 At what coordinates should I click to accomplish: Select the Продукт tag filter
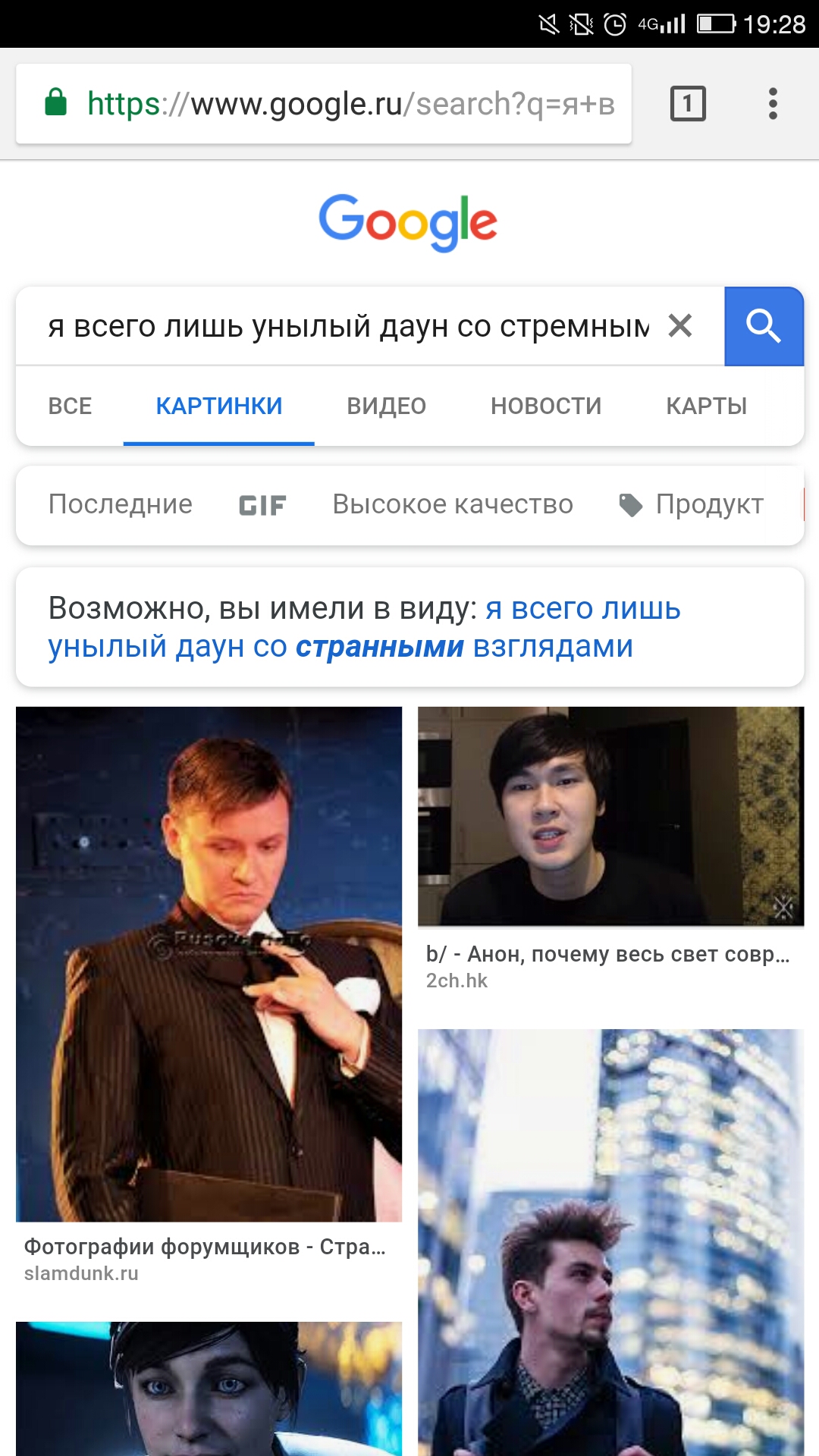(691, 504)
